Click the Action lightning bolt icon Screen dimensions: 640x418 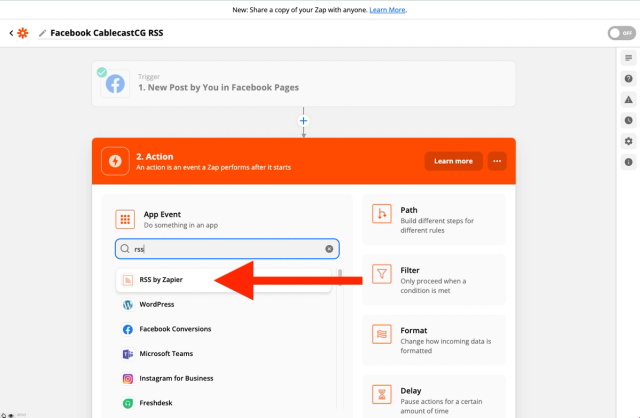click(115, 161)
